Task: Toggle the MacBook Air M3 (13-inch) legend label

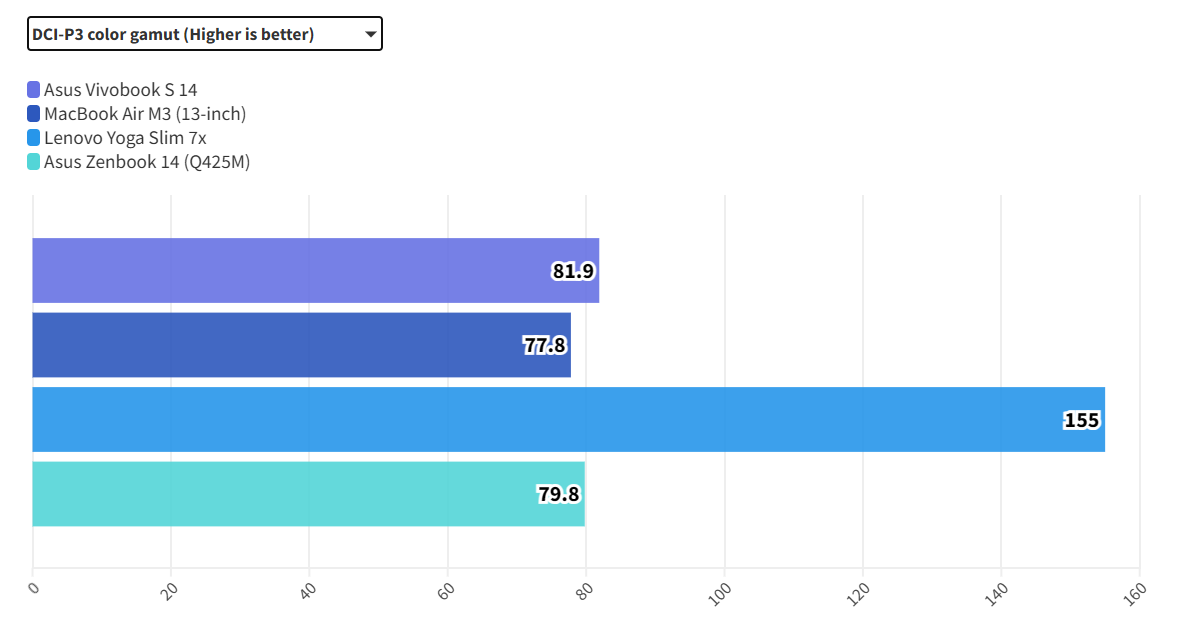Action: coord(145,114)
